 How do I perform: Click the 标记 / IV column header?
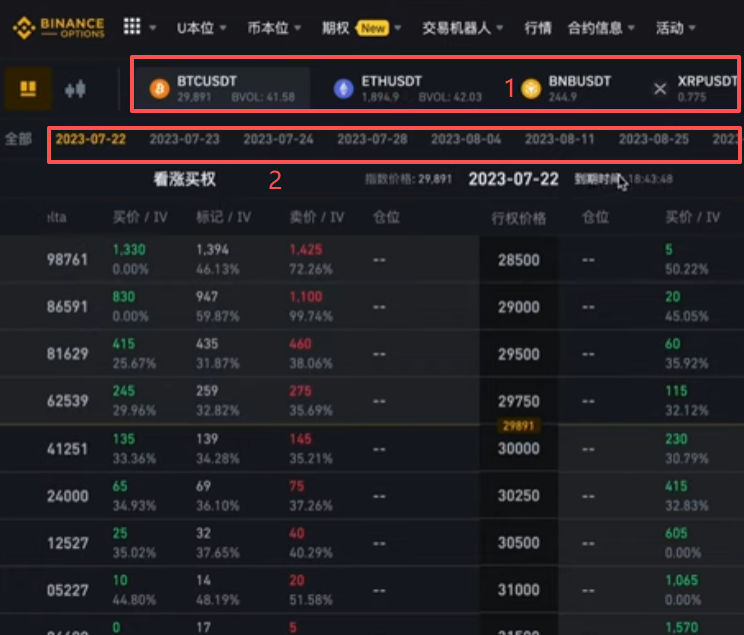[x=223, y=217]
